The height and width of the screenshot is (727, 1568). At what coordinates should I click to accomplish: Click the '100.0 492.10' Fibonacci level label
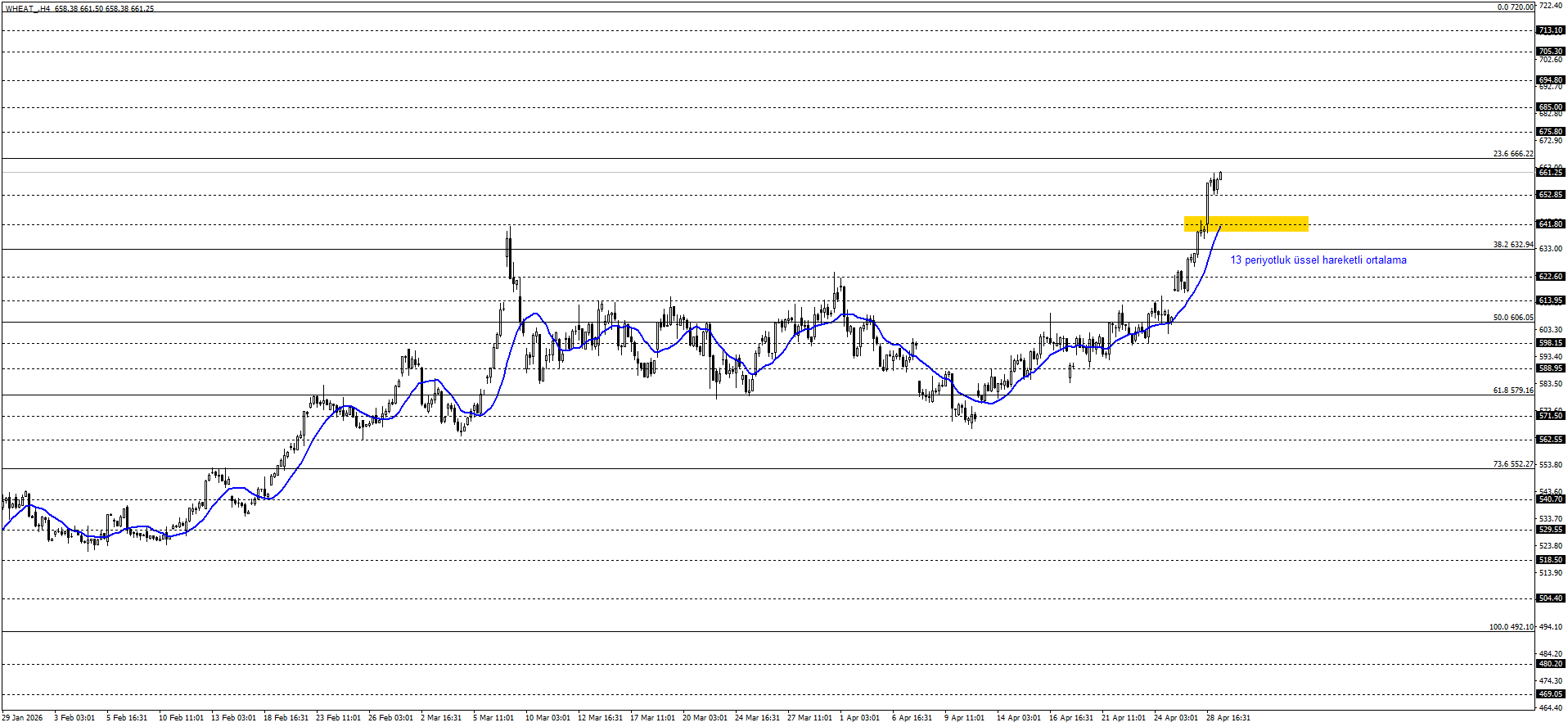tap(1512, 627)
